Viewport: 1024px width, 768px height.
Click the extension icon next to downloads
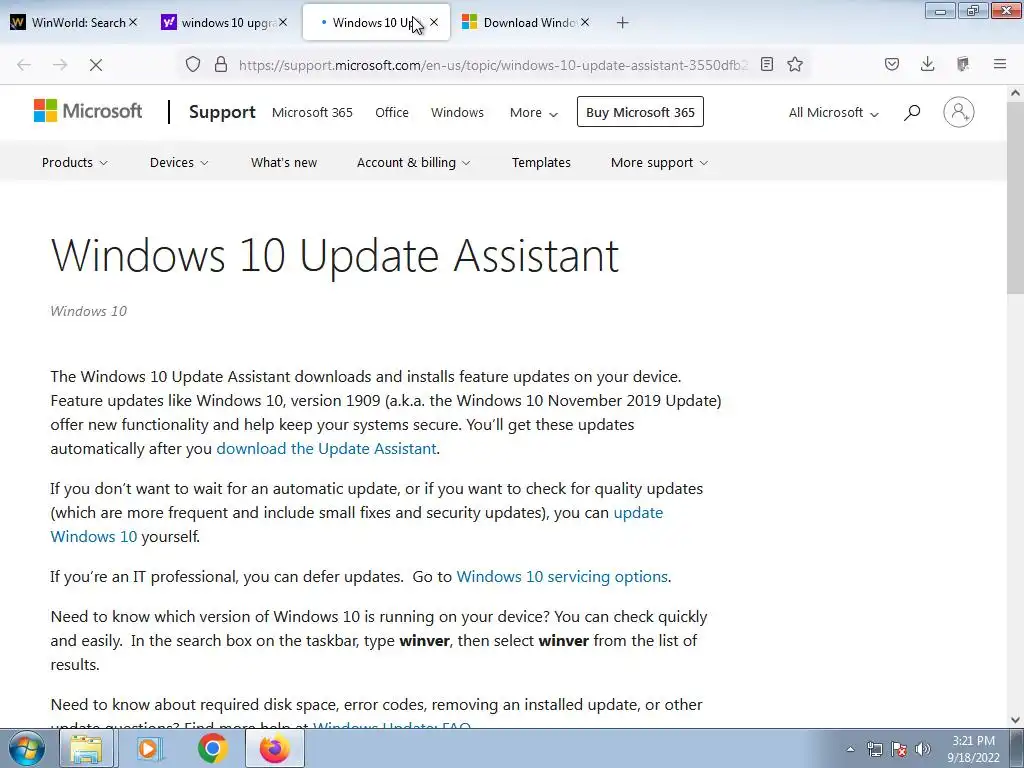point(963,64)
